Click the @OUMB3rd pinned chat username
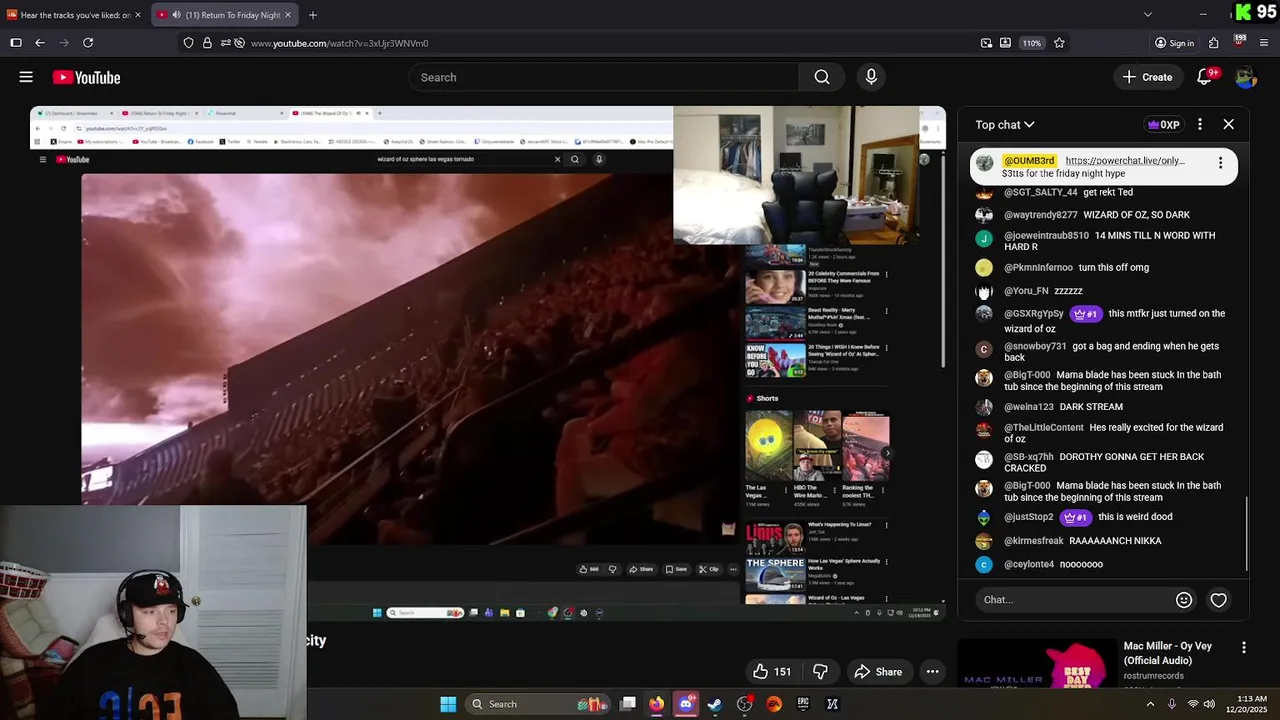The height and width of the screenshot is (720, 1280). click(1028, 160)
